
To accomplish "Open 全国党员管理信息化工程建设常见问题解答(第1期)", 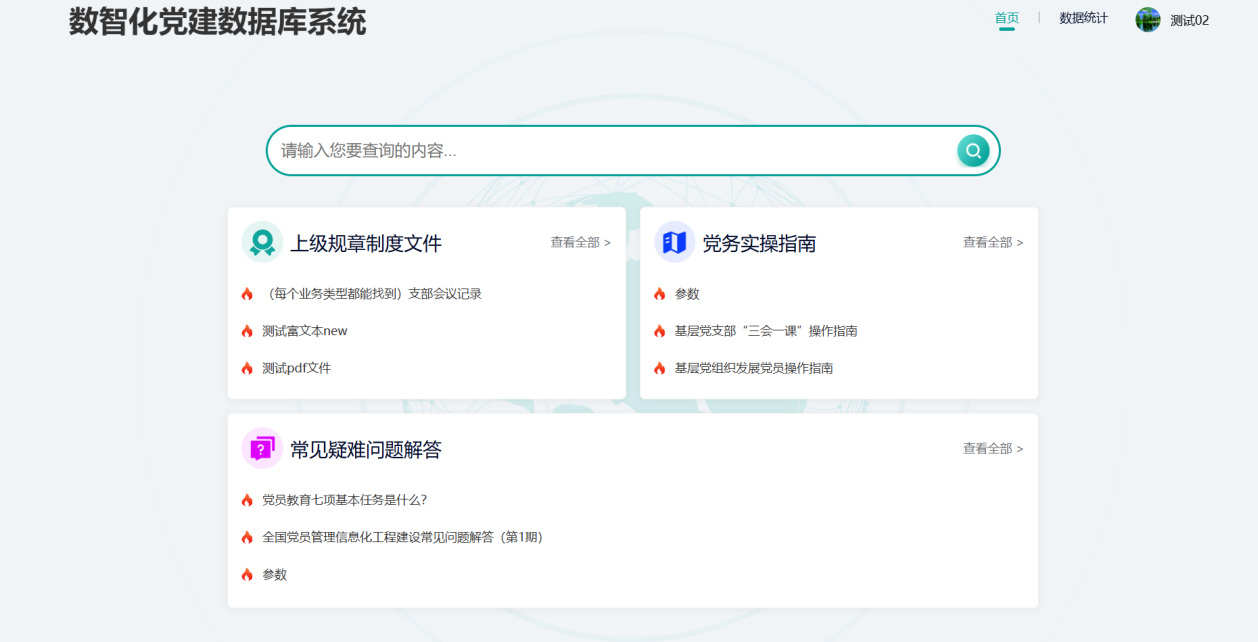I will [403, 537].
